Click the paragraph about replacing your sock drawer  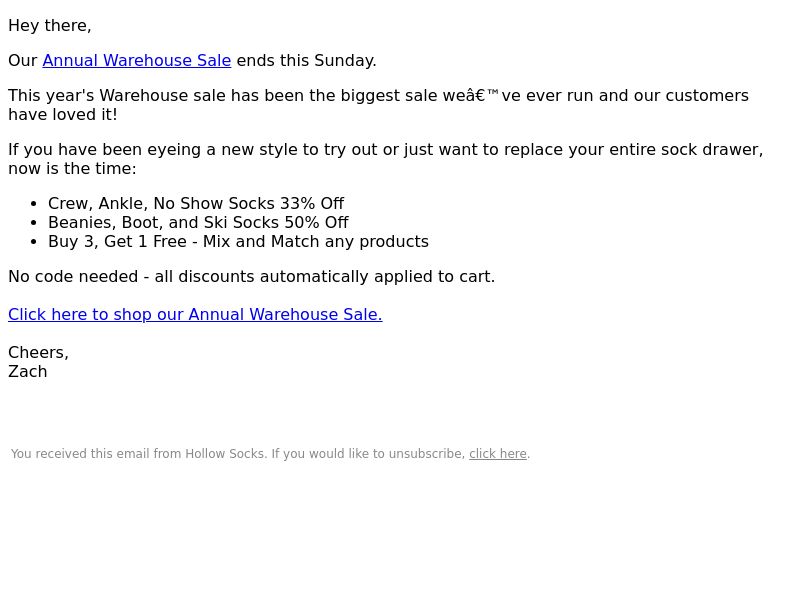click(x=386, y=159)
